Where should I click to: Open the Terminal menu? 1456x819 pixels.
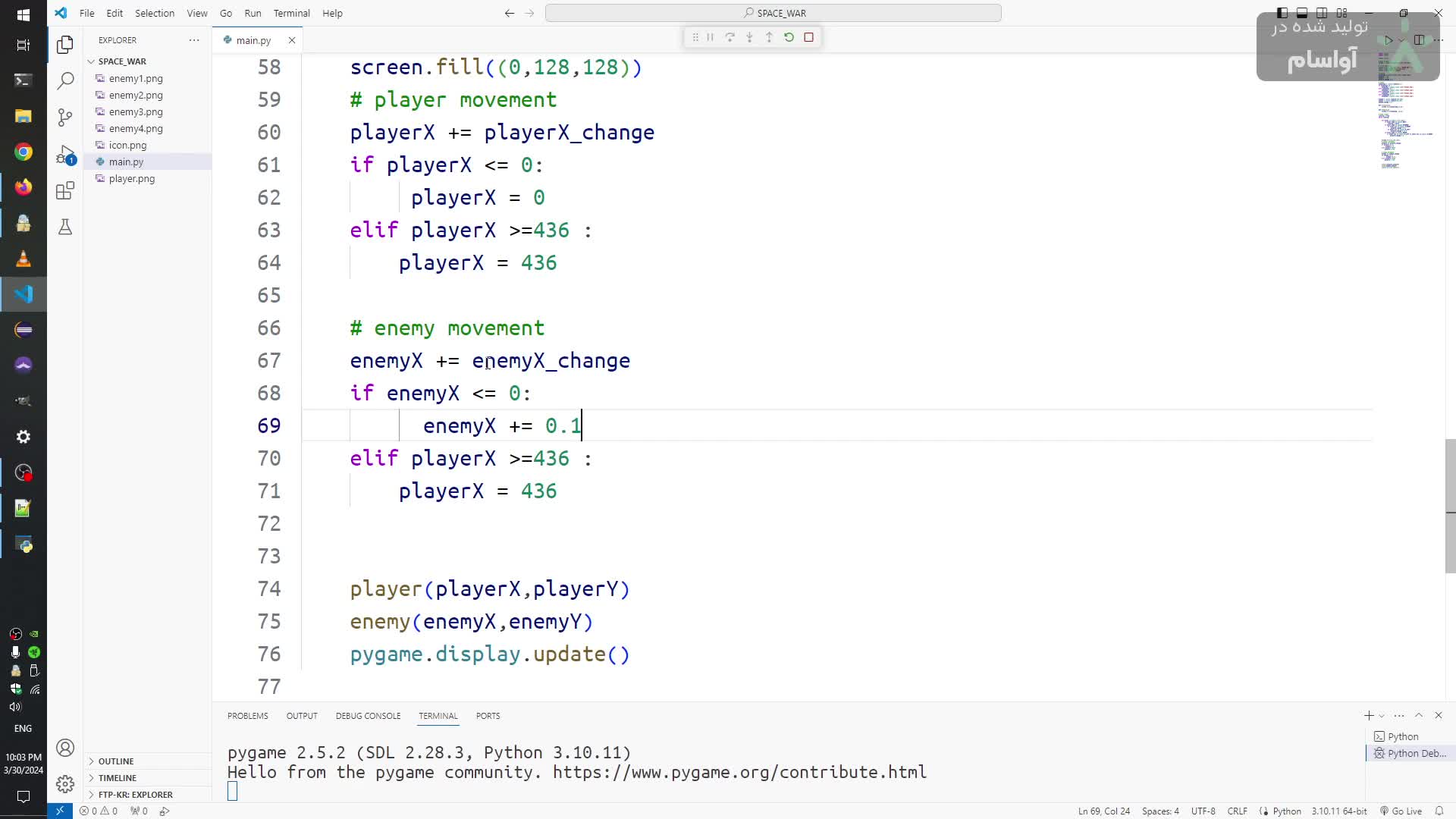coord(291,13)
